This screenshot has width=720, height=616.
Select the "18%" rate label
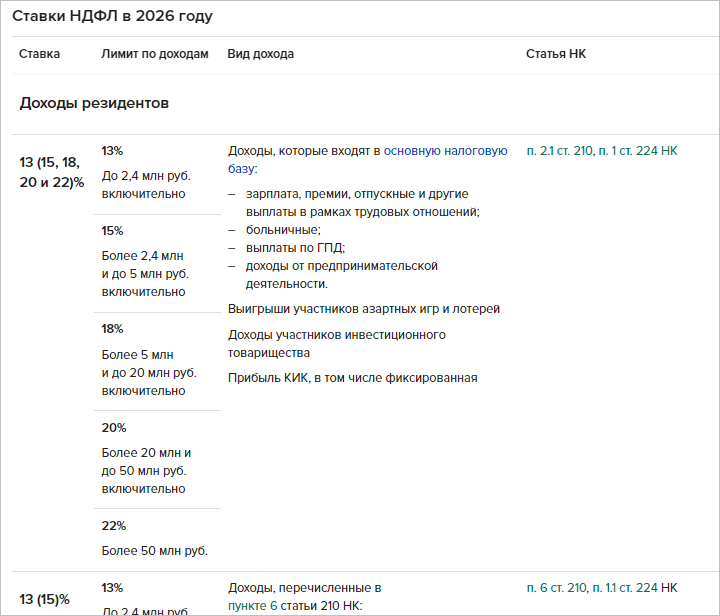pyautogui.click(x=112, y=329)
